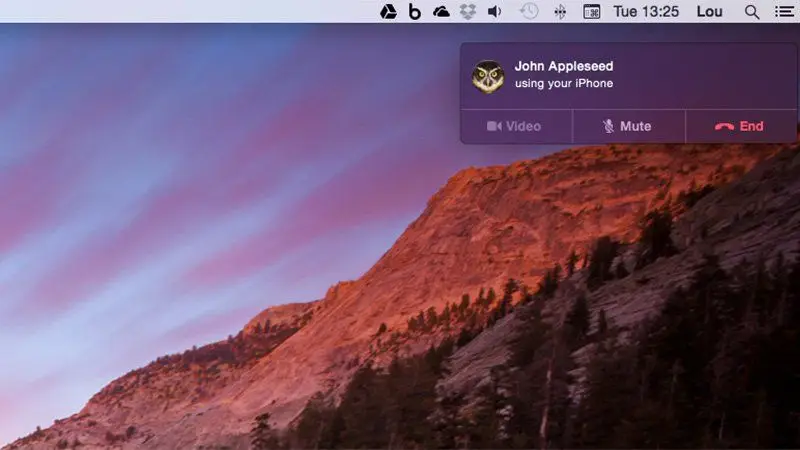Screen dimensions: 800x450
Task: Click the owl contact avatar
Action: click(488, 76)
